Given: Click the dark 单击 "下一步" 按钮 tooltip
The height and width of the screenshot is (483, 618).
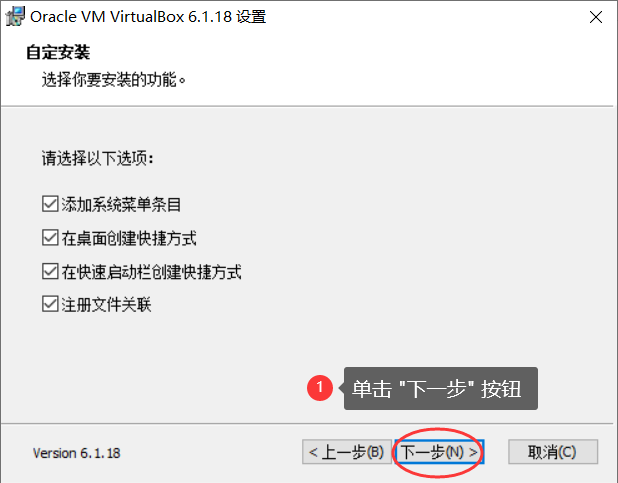Looking at the screenshot, I should (440, 388).
